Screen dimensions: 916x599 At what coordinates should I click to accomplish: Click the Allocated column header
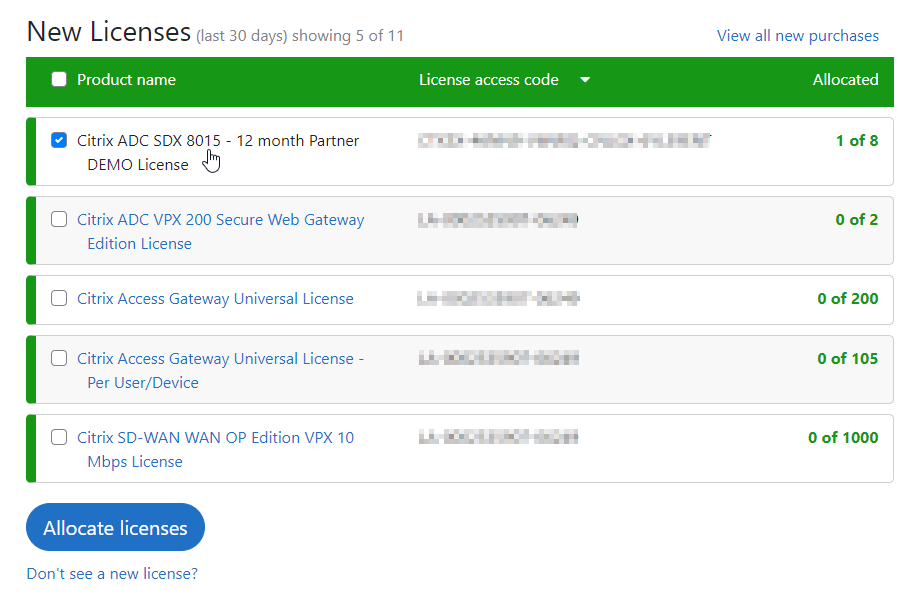[845, 79]
